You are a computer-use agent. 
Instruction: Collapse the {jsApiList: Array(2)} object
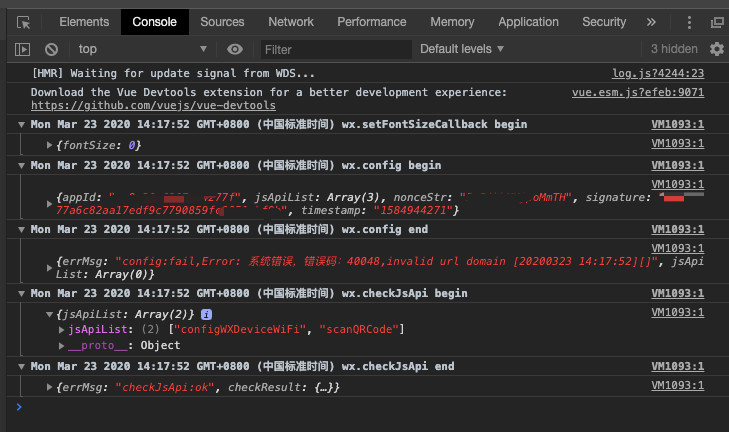tap(49, 314)
